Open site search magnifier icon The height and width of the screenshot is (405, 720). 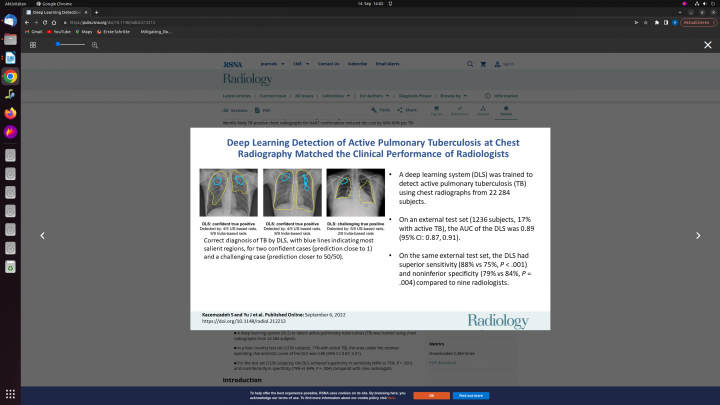click(x=470, y=64)
